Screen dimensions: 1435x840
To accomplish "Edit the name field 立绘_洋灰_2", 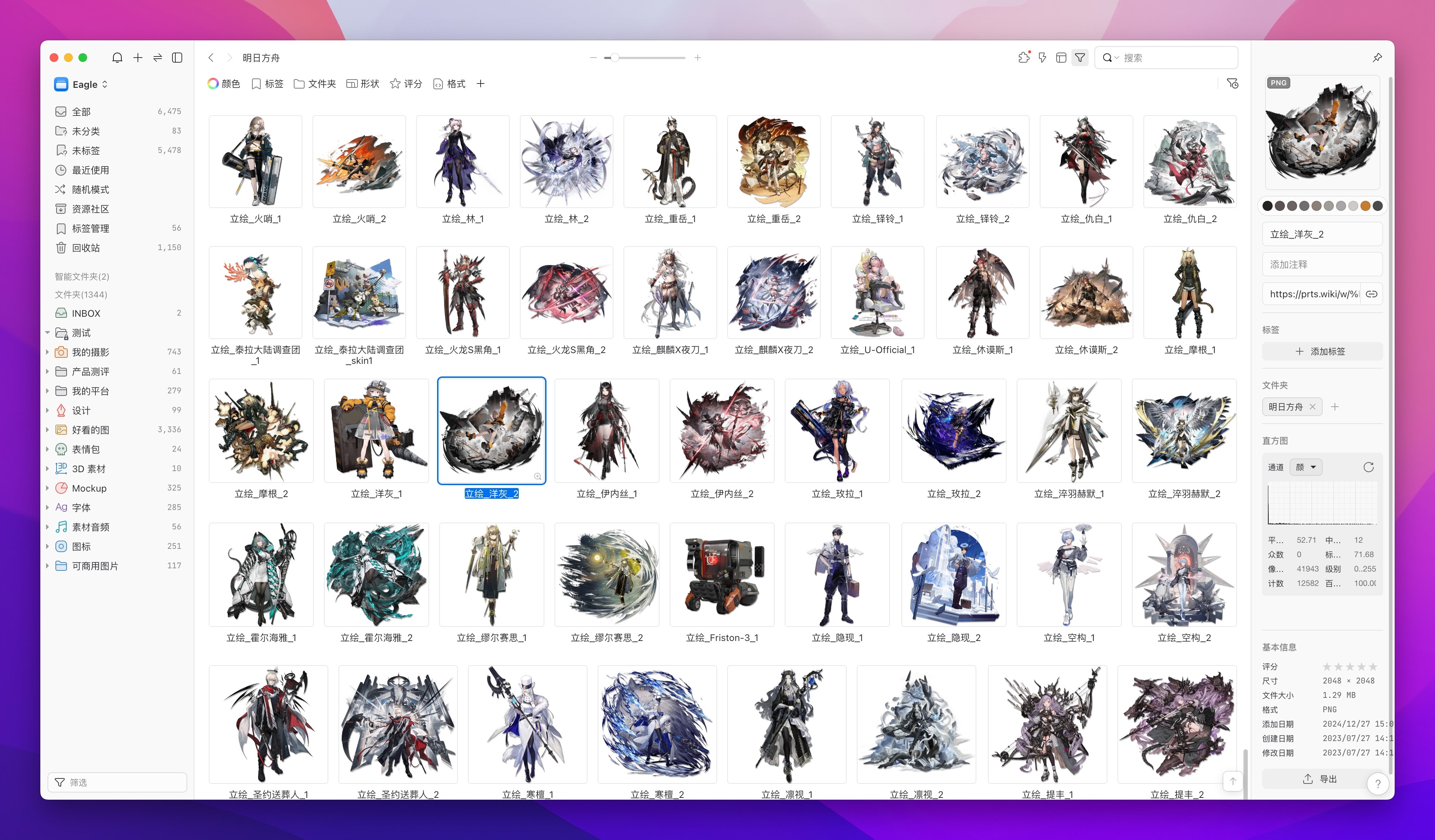I will coord(1322,234).
